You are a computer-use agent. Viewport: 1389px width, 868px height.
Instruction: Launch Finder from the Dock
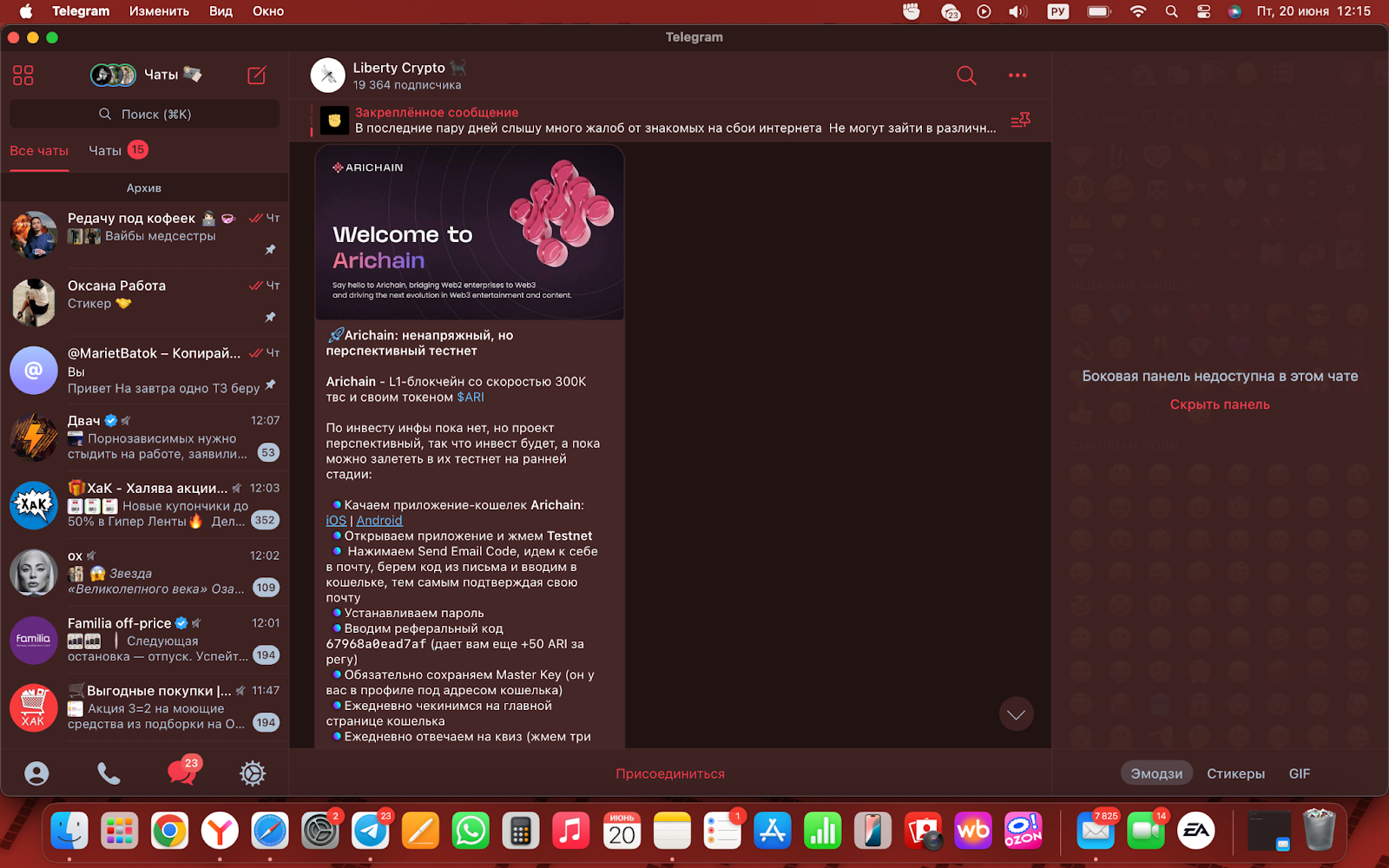[69, 832]
